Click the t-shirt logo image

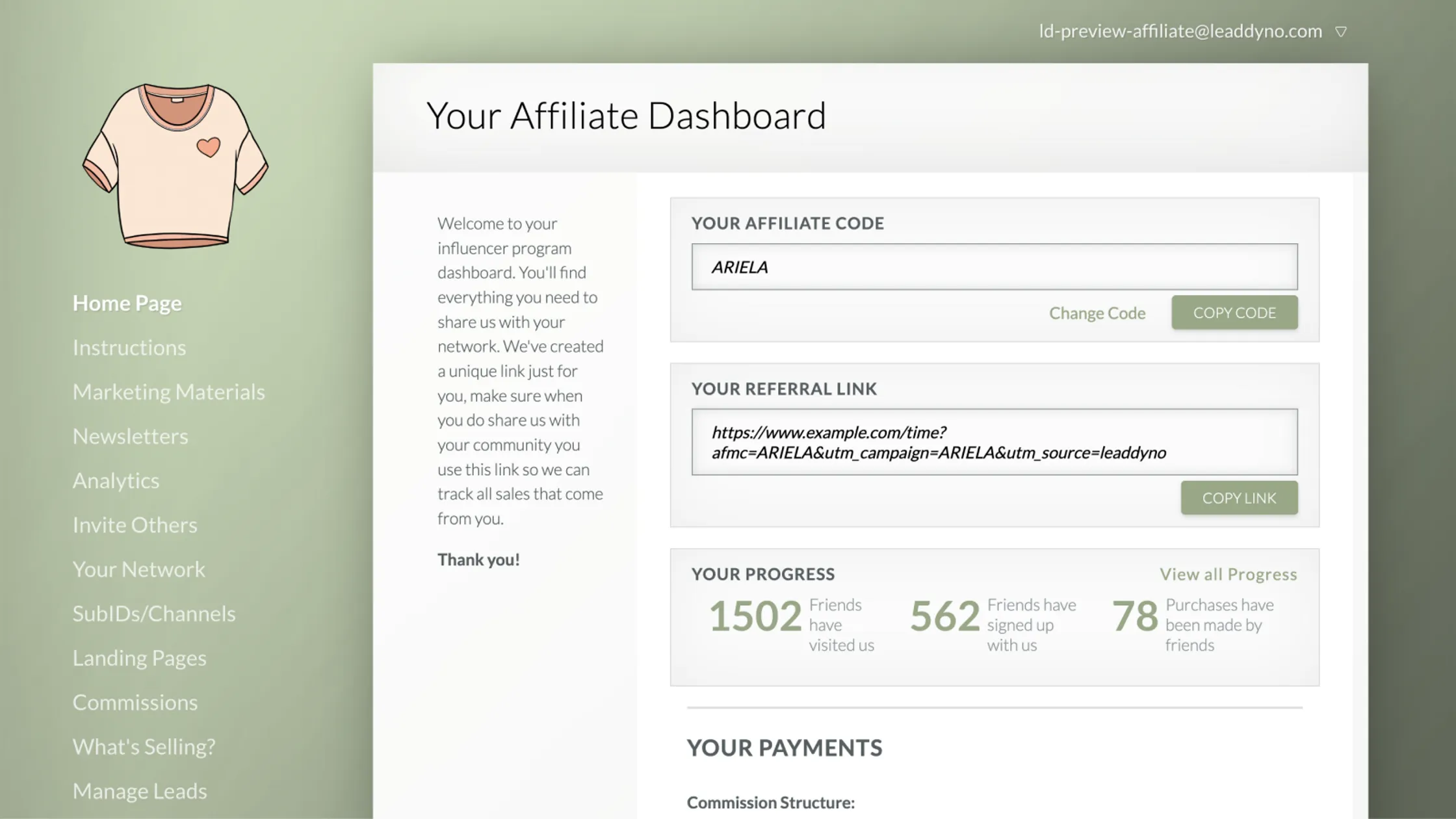coord(175,165)
